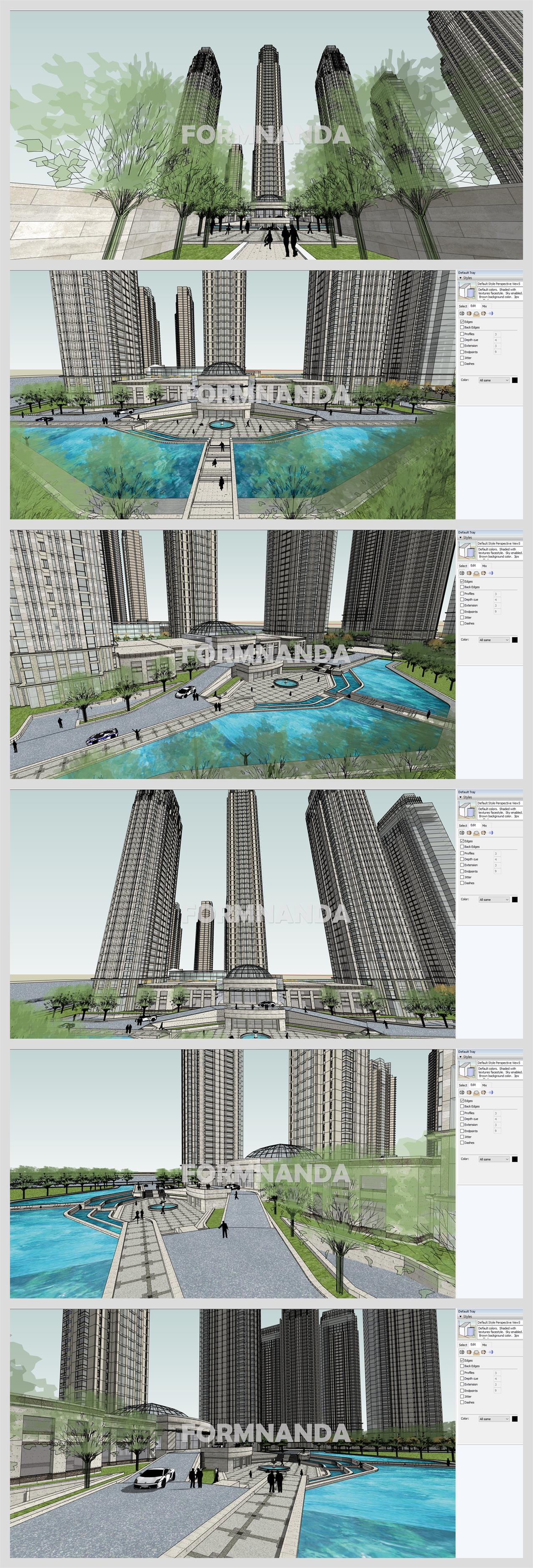The height and width of the screenshot is (1568, 533).
Task: Open Edge settings in lone-walker path view tray
Action: (x=462, y=1093)
